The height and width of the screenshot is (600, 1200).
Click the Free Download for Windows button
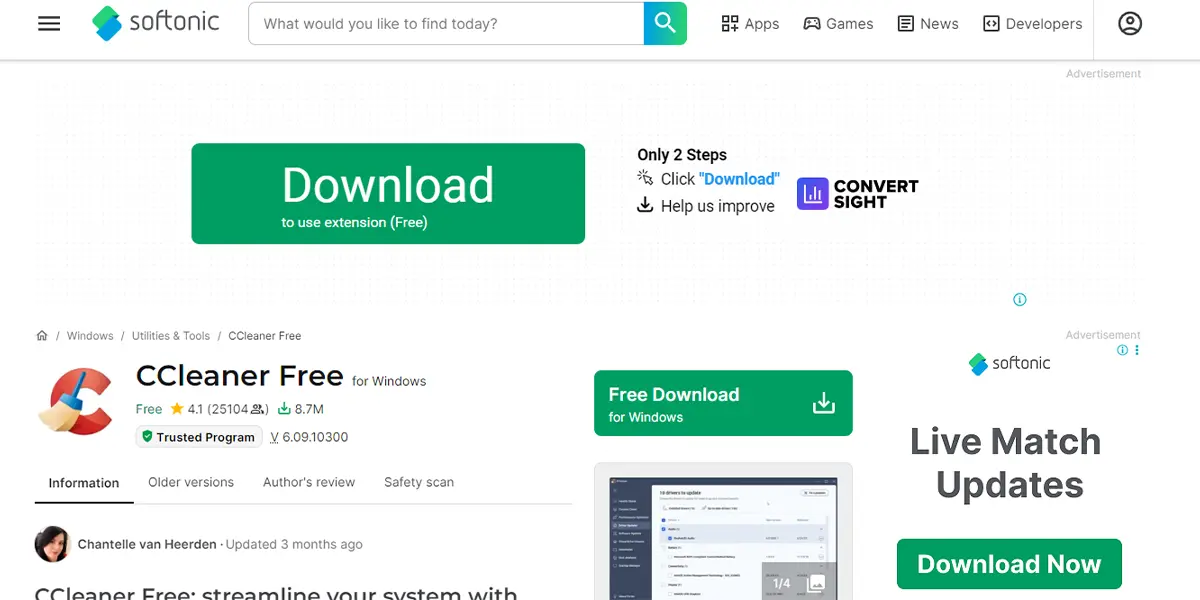point(722,403)
